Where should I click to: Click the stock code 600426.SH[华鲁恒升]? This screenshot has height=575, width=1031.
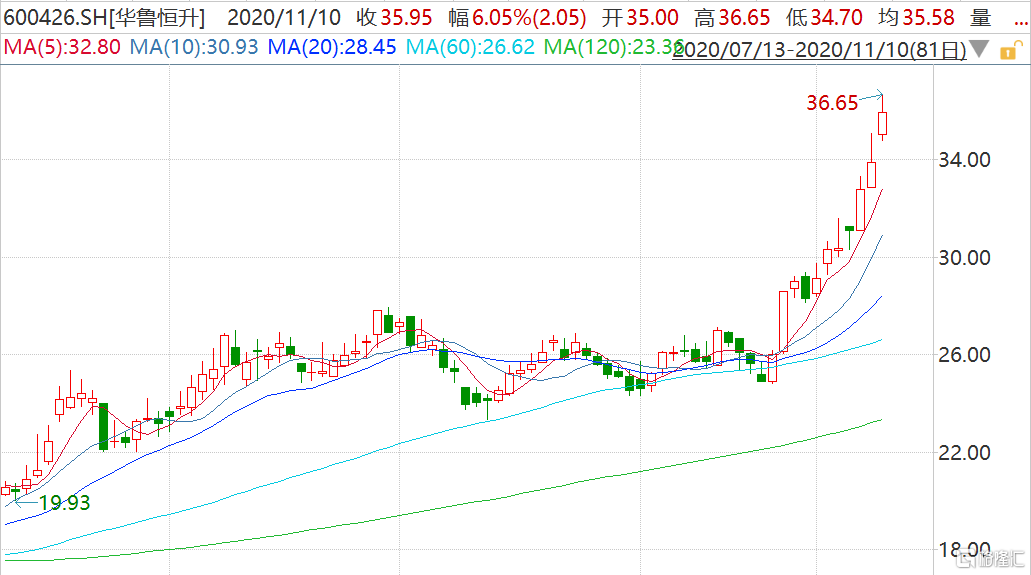pos(105,18)
